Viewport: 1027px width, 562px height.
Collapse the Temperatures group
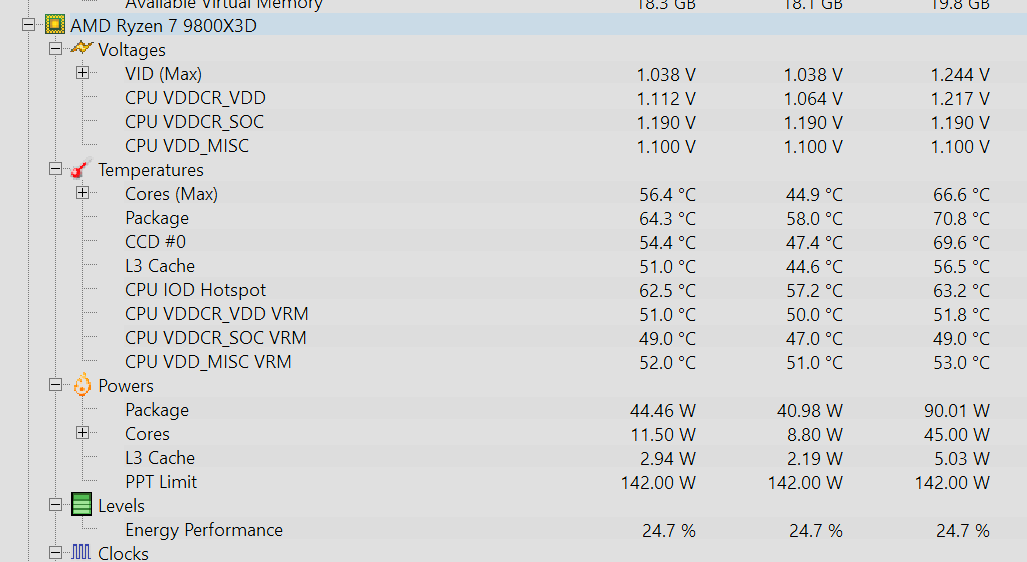pyautogui.click(x=55, y=169)
